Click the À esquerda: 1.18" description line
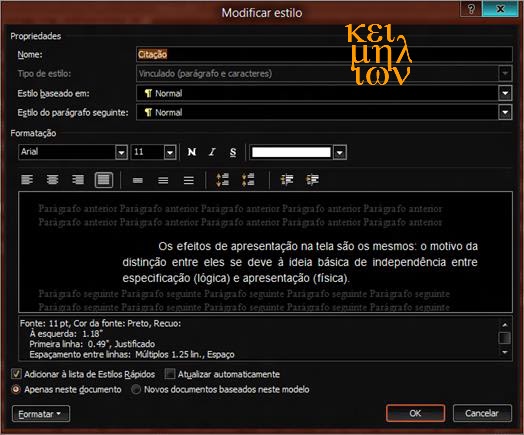Viewport: 524px width, 435px height. pos(66,334)
